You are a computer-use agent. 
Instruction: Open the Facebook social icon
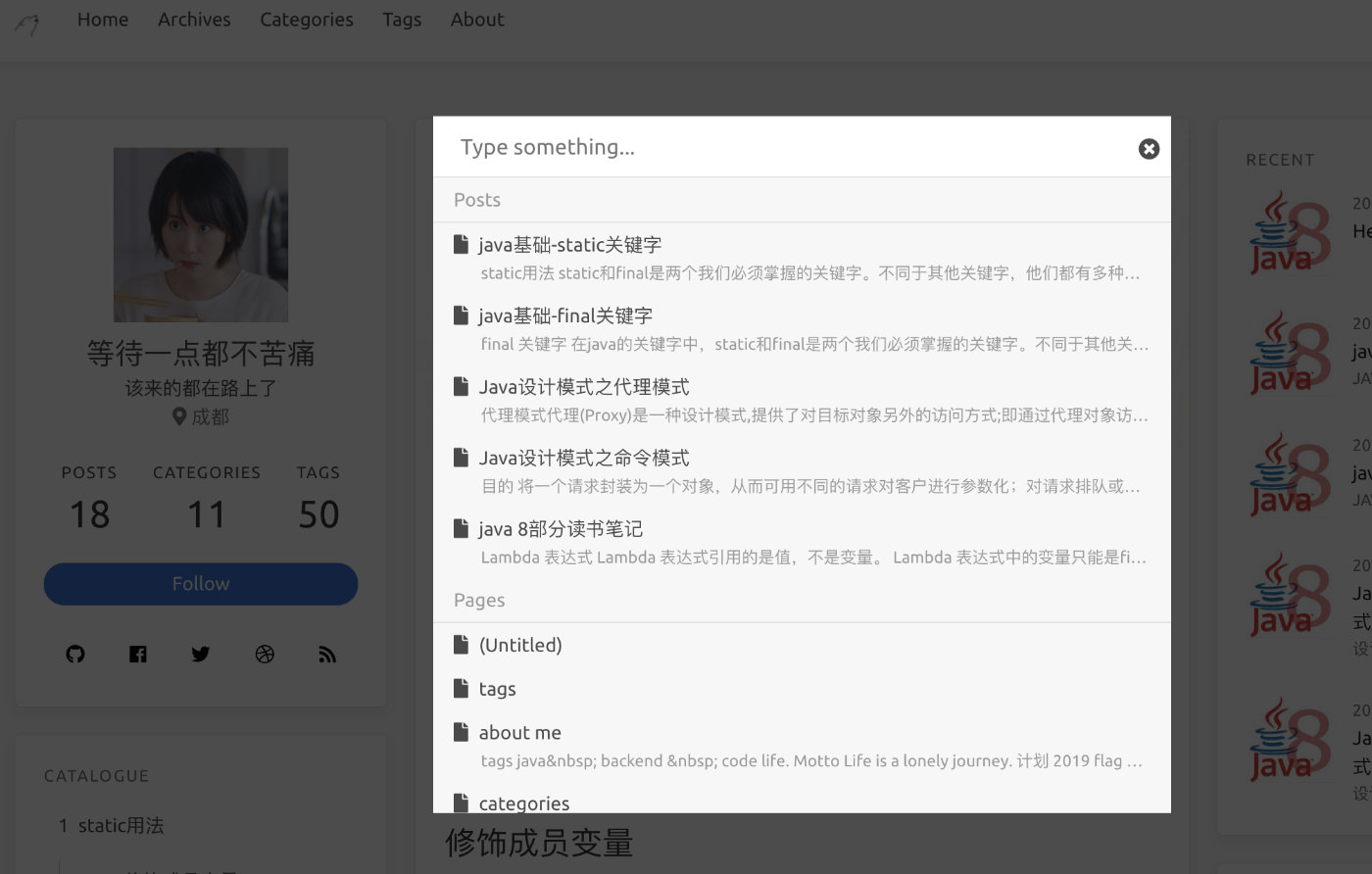138,654
